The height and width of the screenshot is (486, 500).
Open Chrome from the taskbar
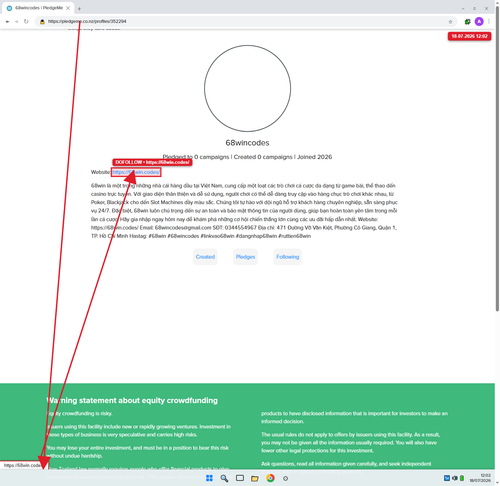click(270, 478)
